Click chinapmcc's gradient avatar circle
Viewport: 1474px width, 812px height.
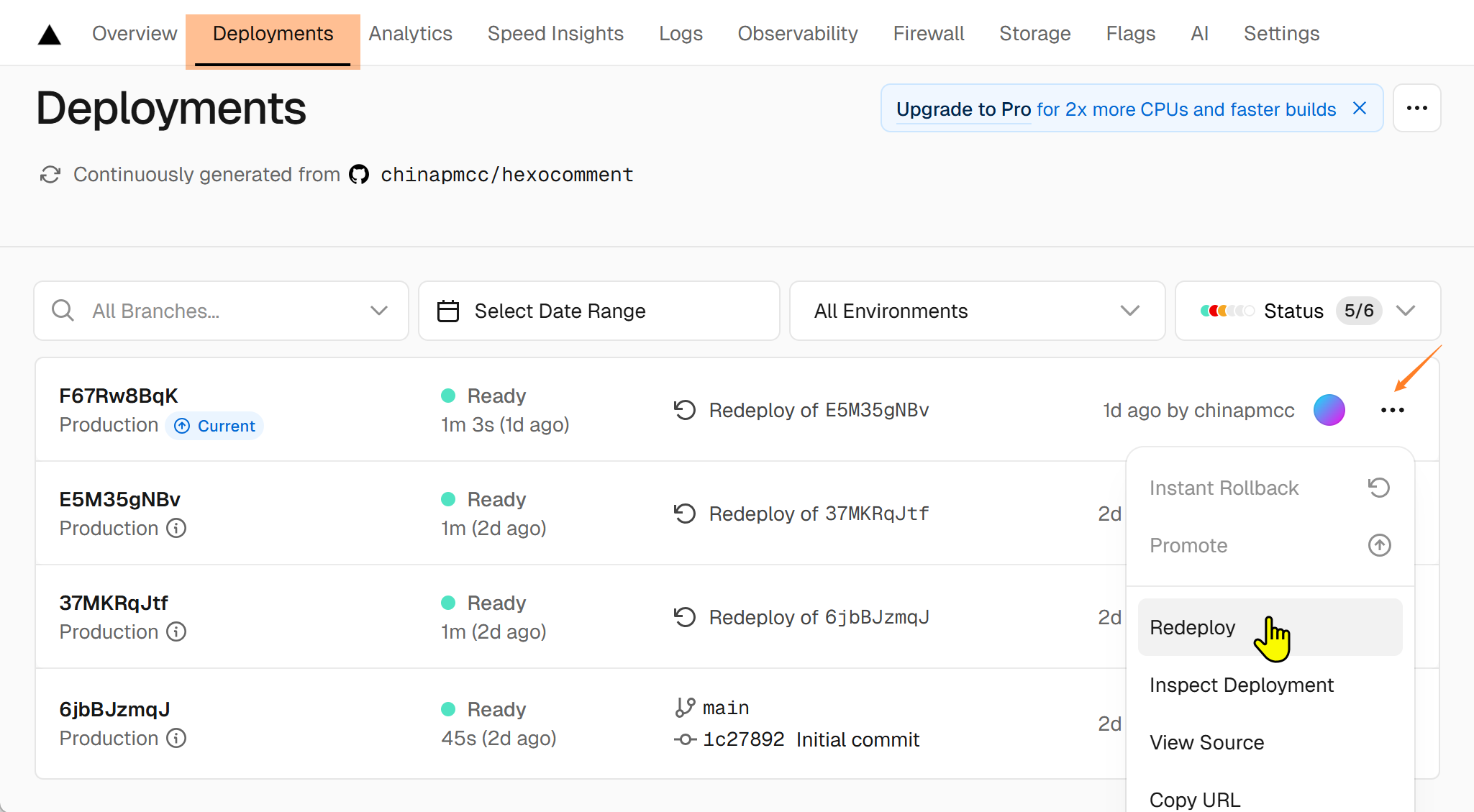1329,411
